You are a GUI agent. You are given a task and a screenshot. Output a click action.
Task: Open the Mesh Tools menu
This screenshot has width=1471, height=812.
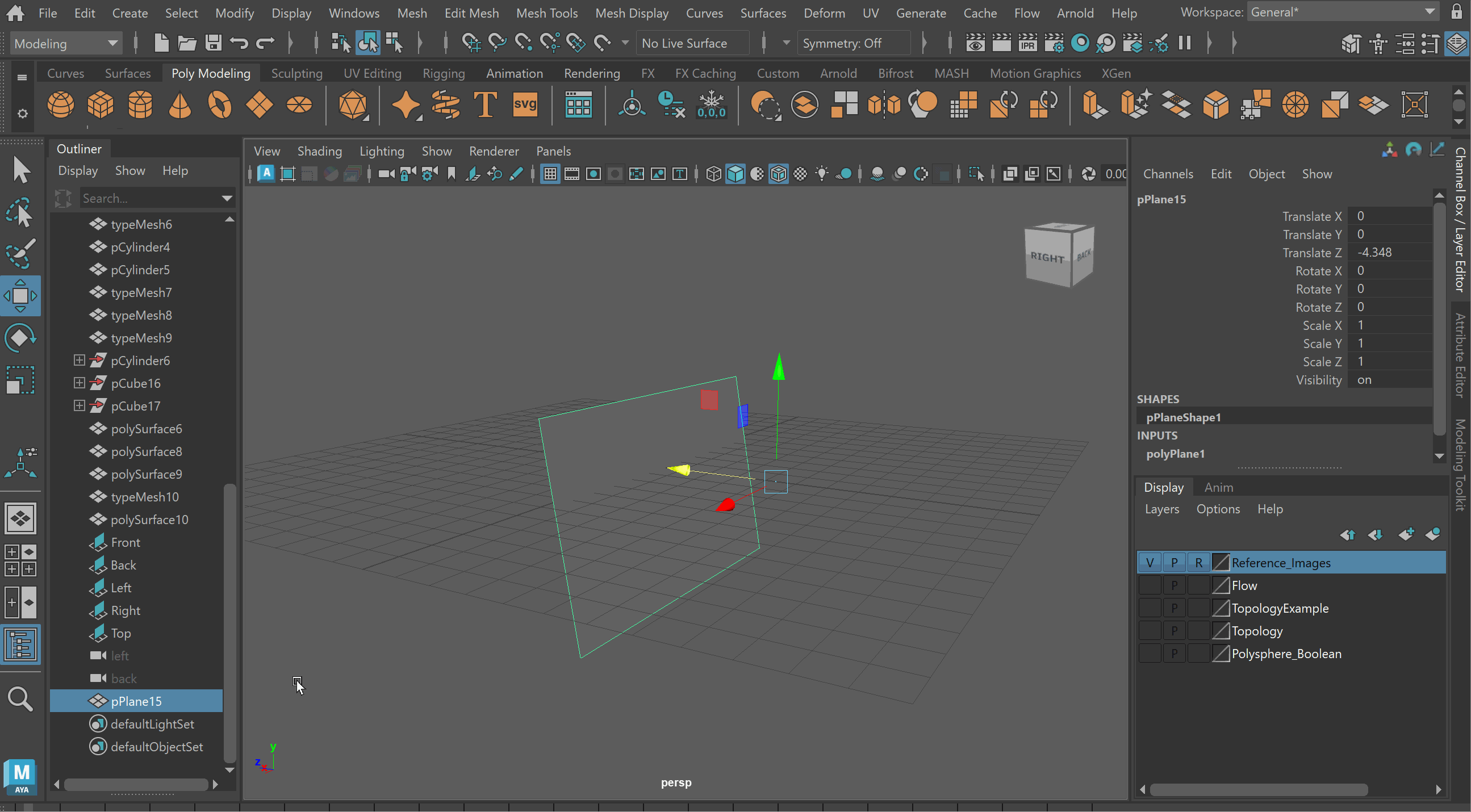click(546, 12)
